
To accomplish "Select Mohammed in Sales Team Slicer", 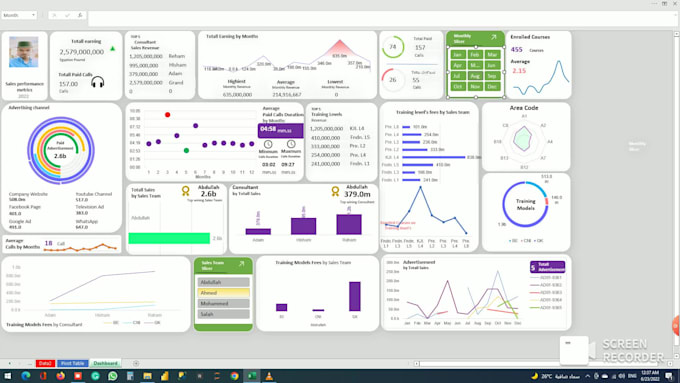I will coord(224,304).
